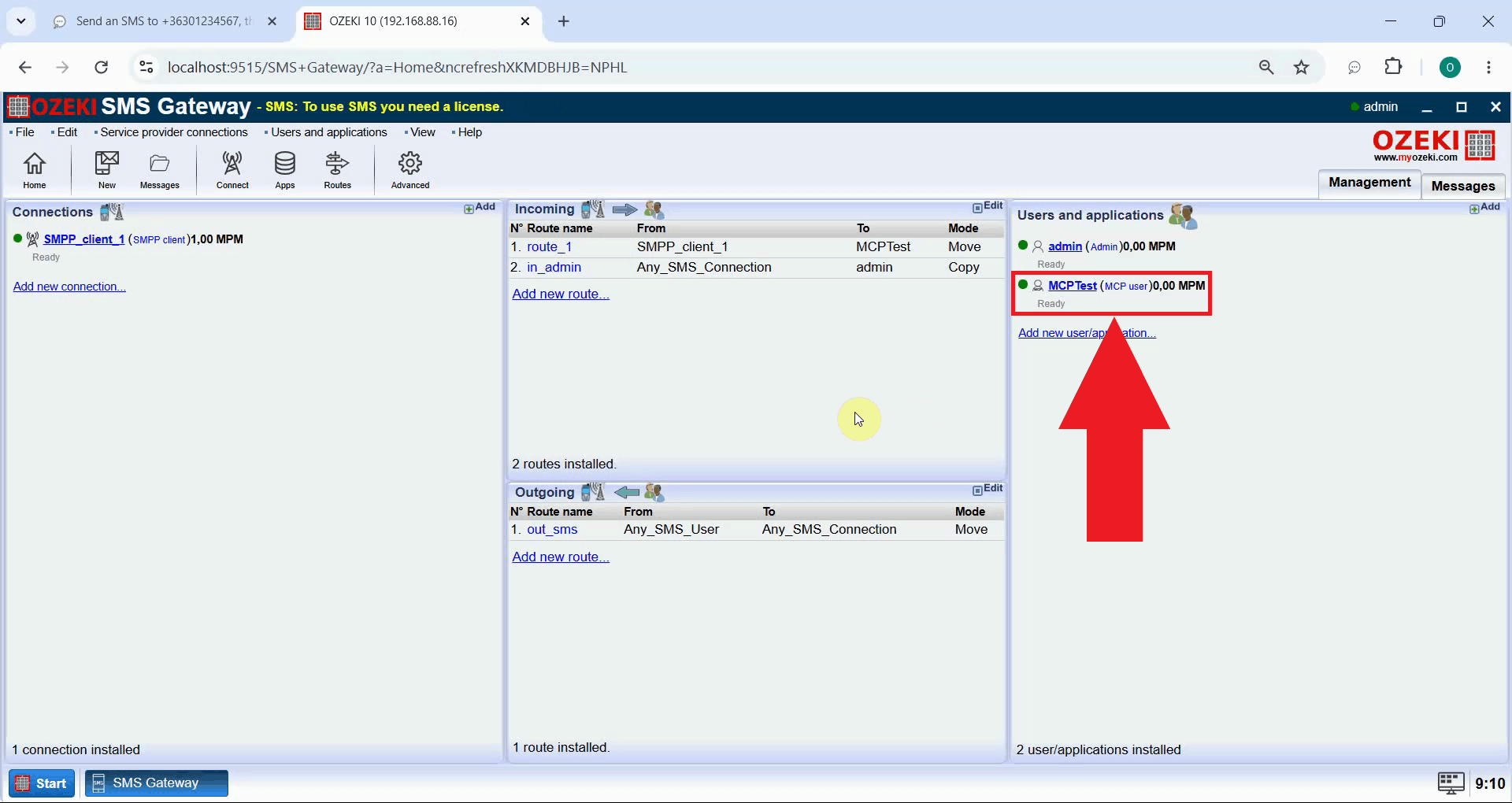Click the user icon next to MCPTest

coord(1038,286)
